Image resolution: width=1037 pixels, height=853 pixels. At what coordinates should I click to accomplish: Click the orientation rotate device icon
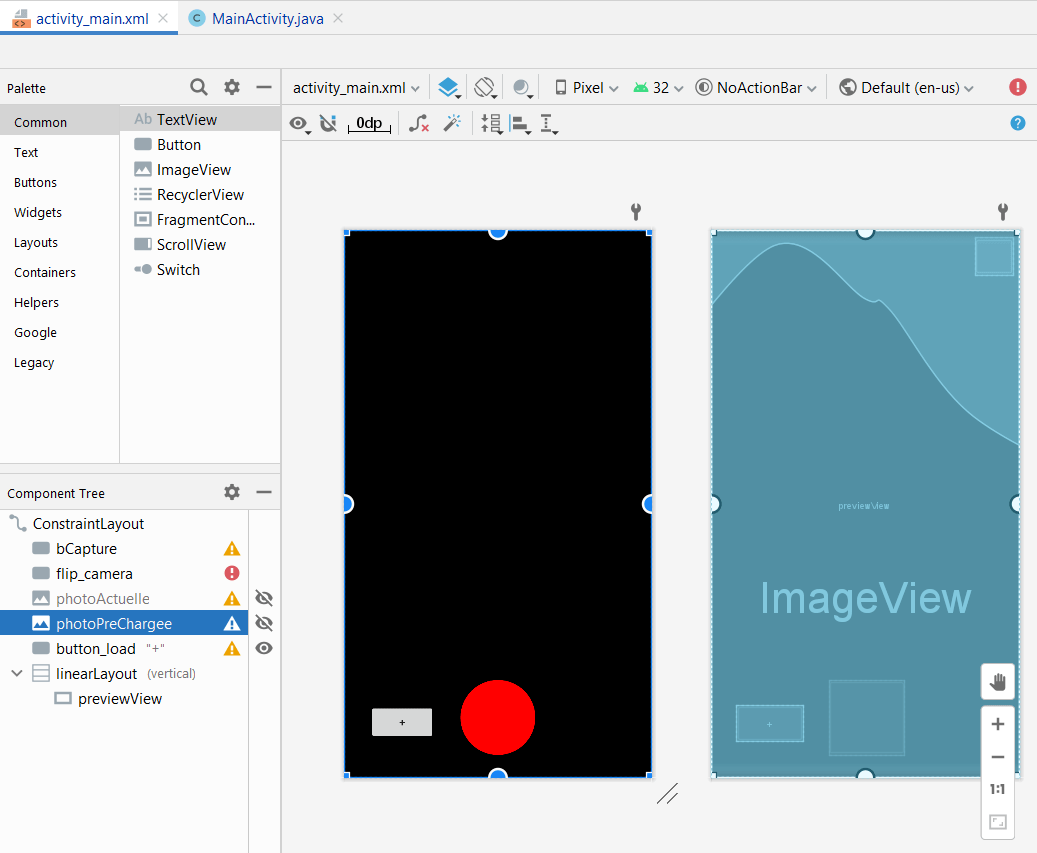point(485,87)
